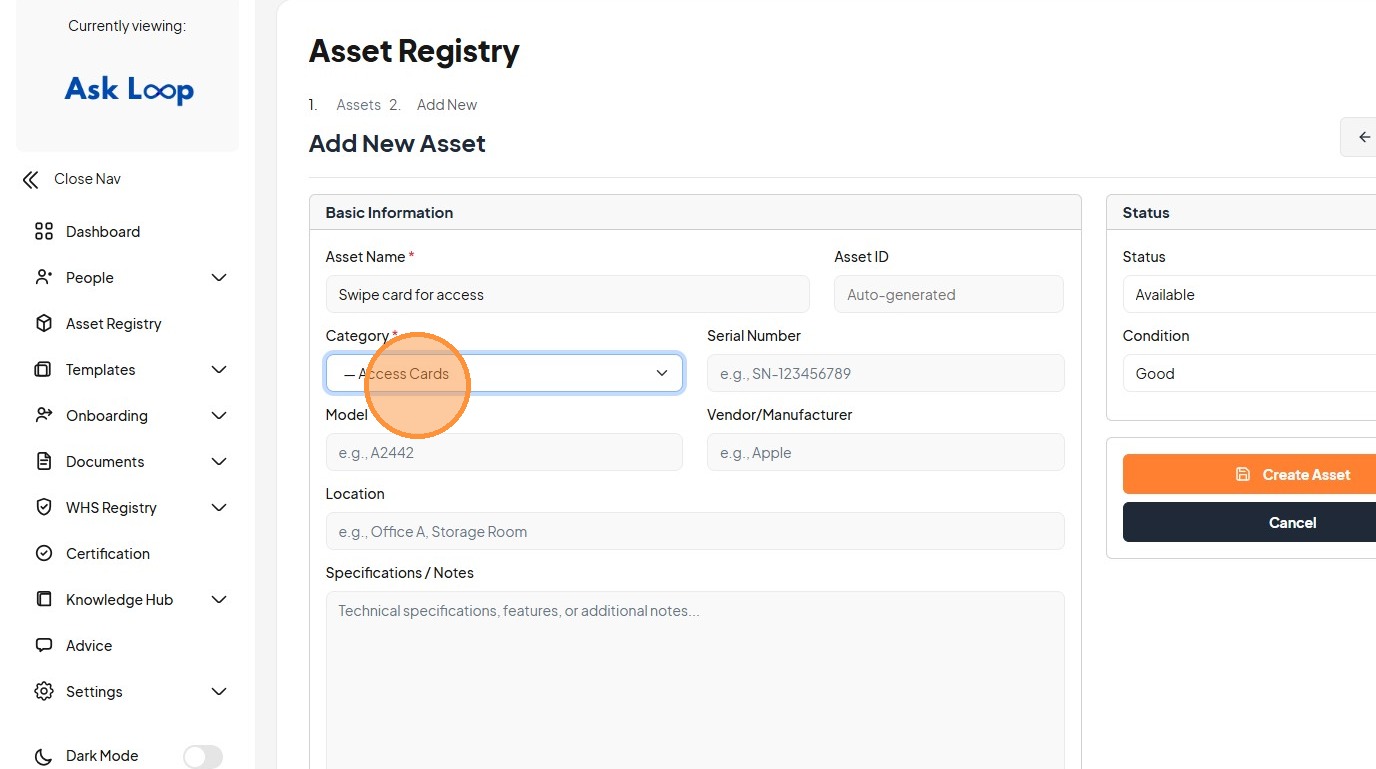Viewport: 1376px width, 769px height.
Task: Open the Status dropdown
Action: click(x=1250, y=295)
